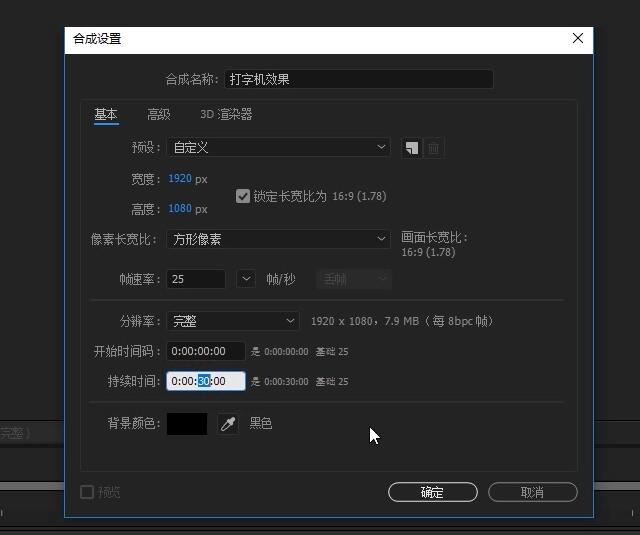Open the black 背景颜色 swatch
The width and height of the screenshot is (640, 535).
coord(187,424)
